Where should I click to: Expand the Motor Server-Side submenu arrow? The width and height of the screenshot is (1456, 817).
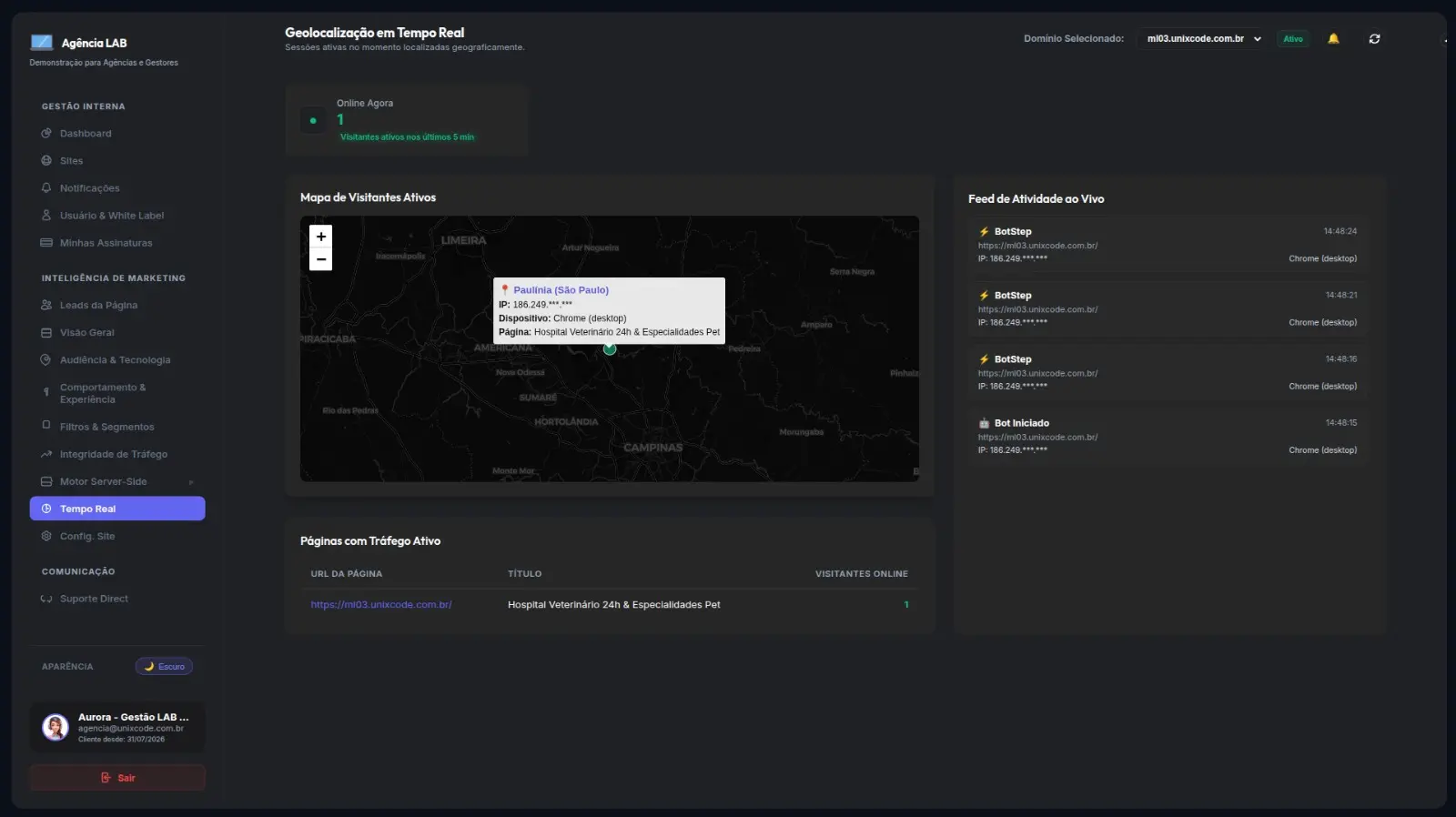(x=191, y=482)
